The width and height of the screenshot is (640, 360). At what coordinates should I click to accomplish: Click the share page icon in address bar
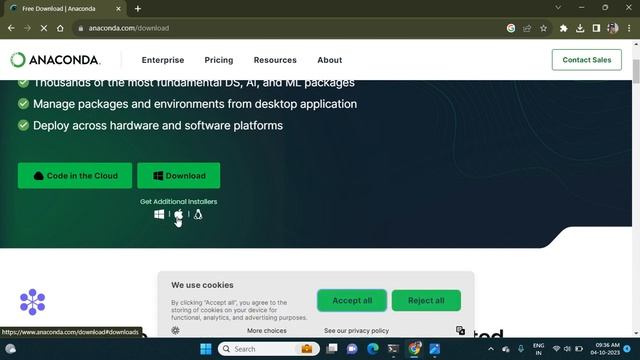(527, 28)
